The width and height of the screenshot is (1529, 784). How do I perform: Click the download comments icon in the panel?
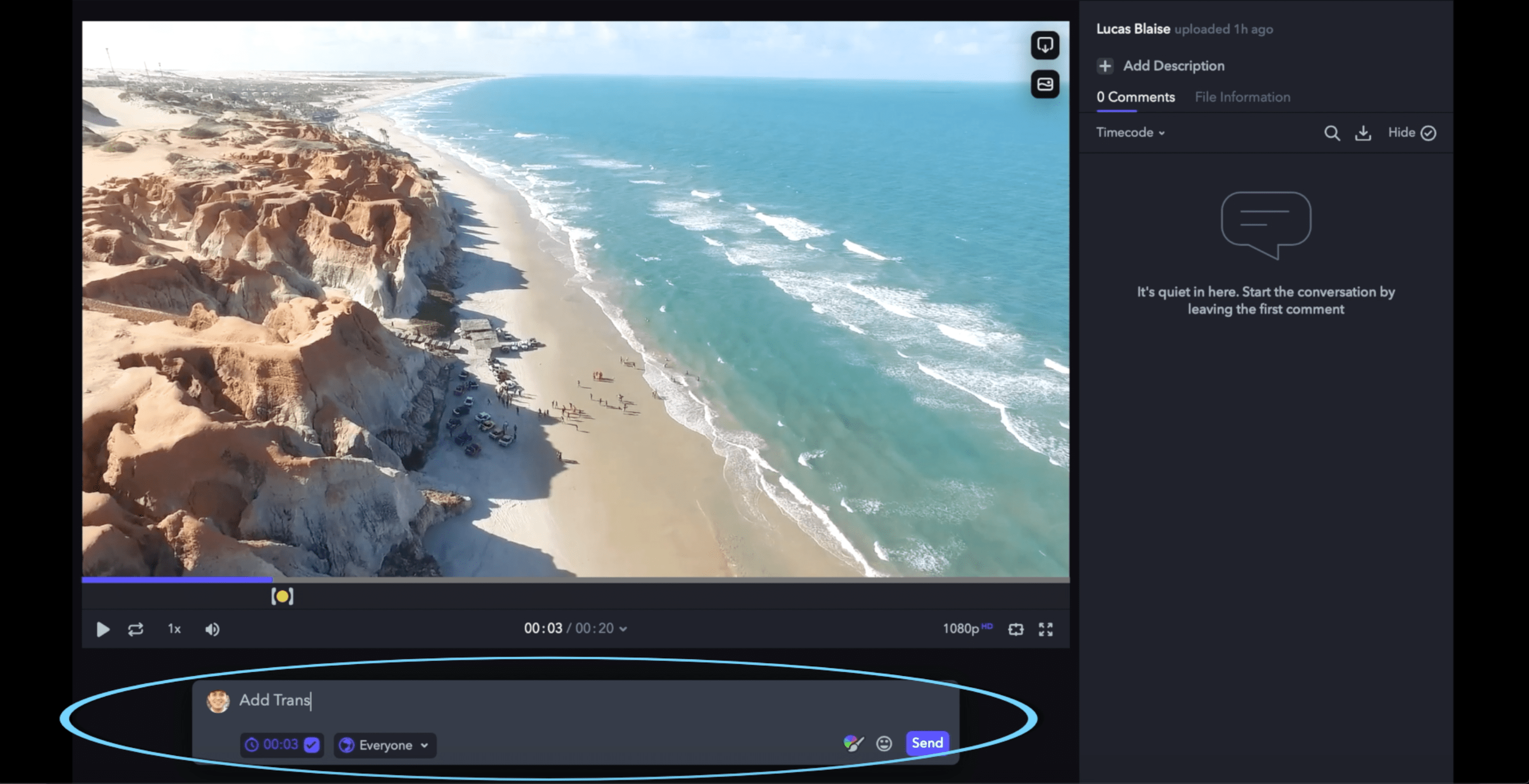point(1363,133)
